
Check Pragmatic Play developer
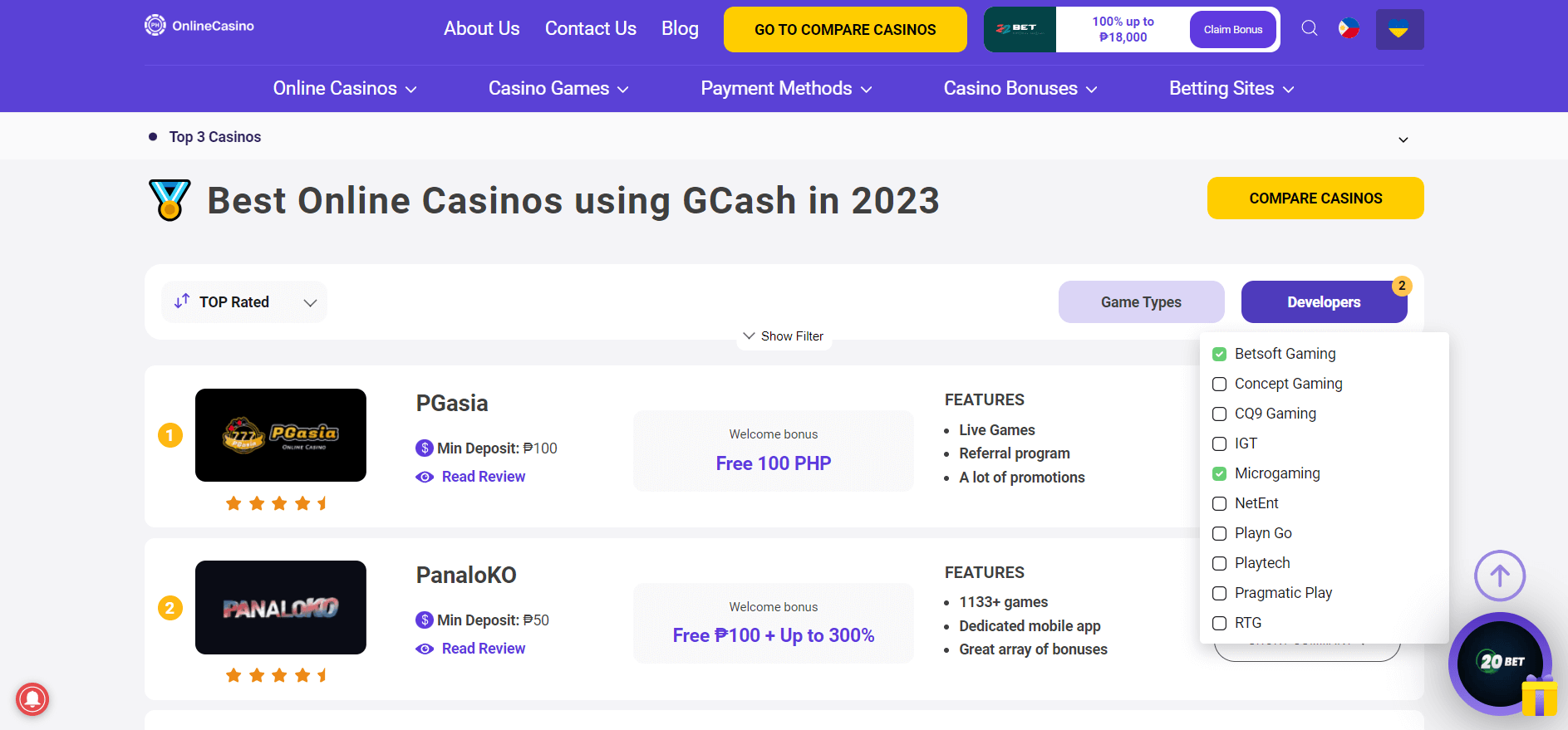pos(1219,593)
